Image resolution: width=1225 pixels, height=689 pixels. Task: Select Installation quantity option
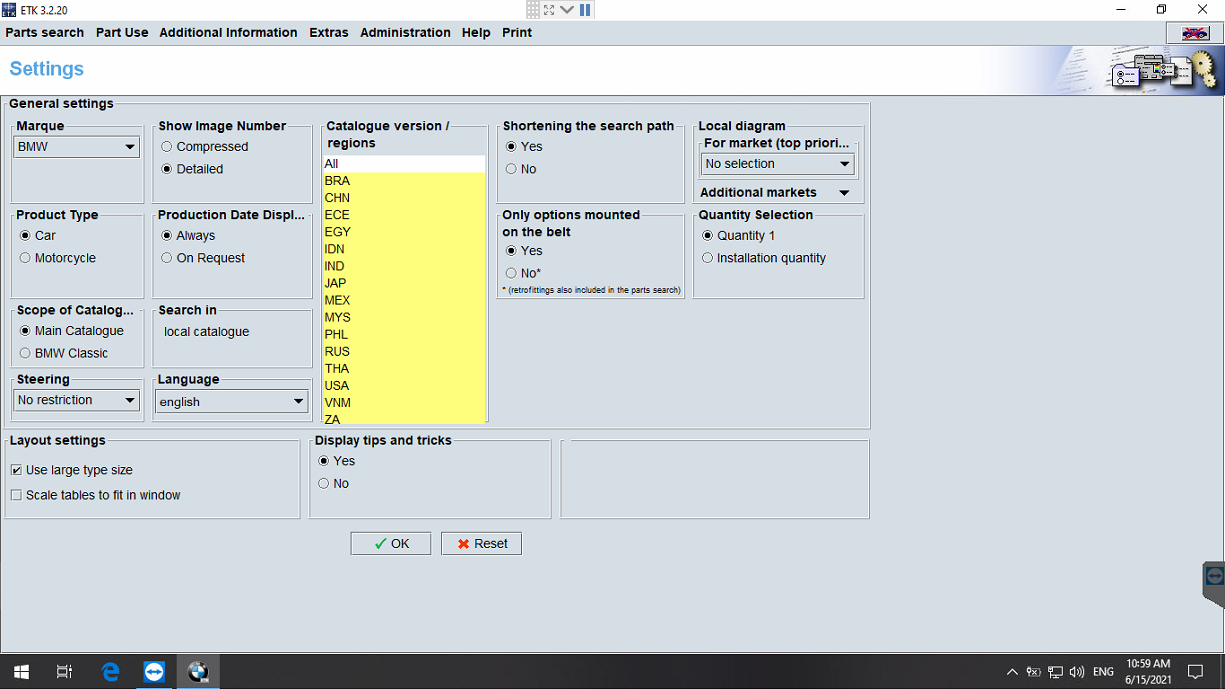(764, 258)
